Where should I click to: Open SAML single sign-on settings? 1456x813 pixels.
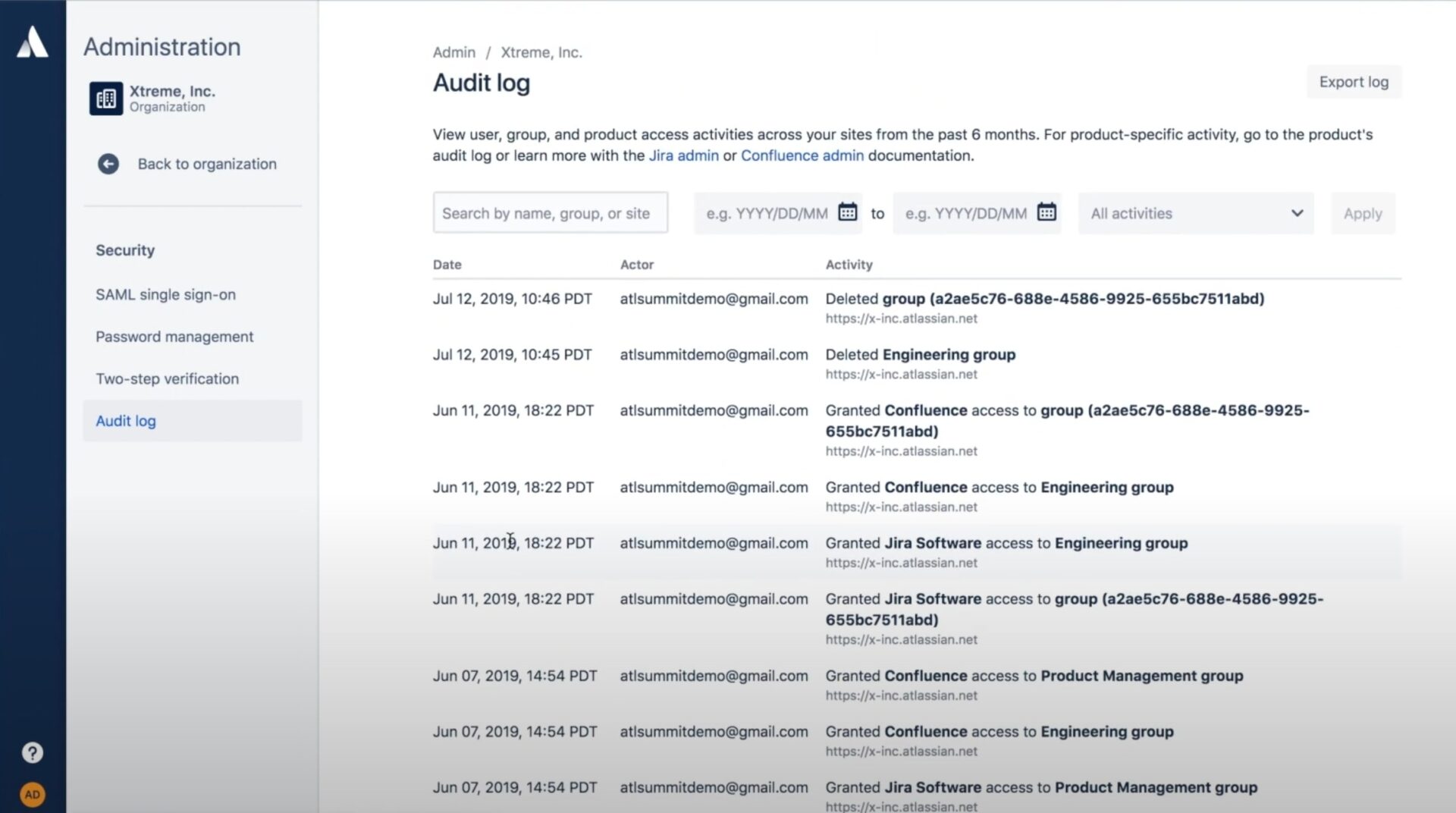tap(165, 294)
